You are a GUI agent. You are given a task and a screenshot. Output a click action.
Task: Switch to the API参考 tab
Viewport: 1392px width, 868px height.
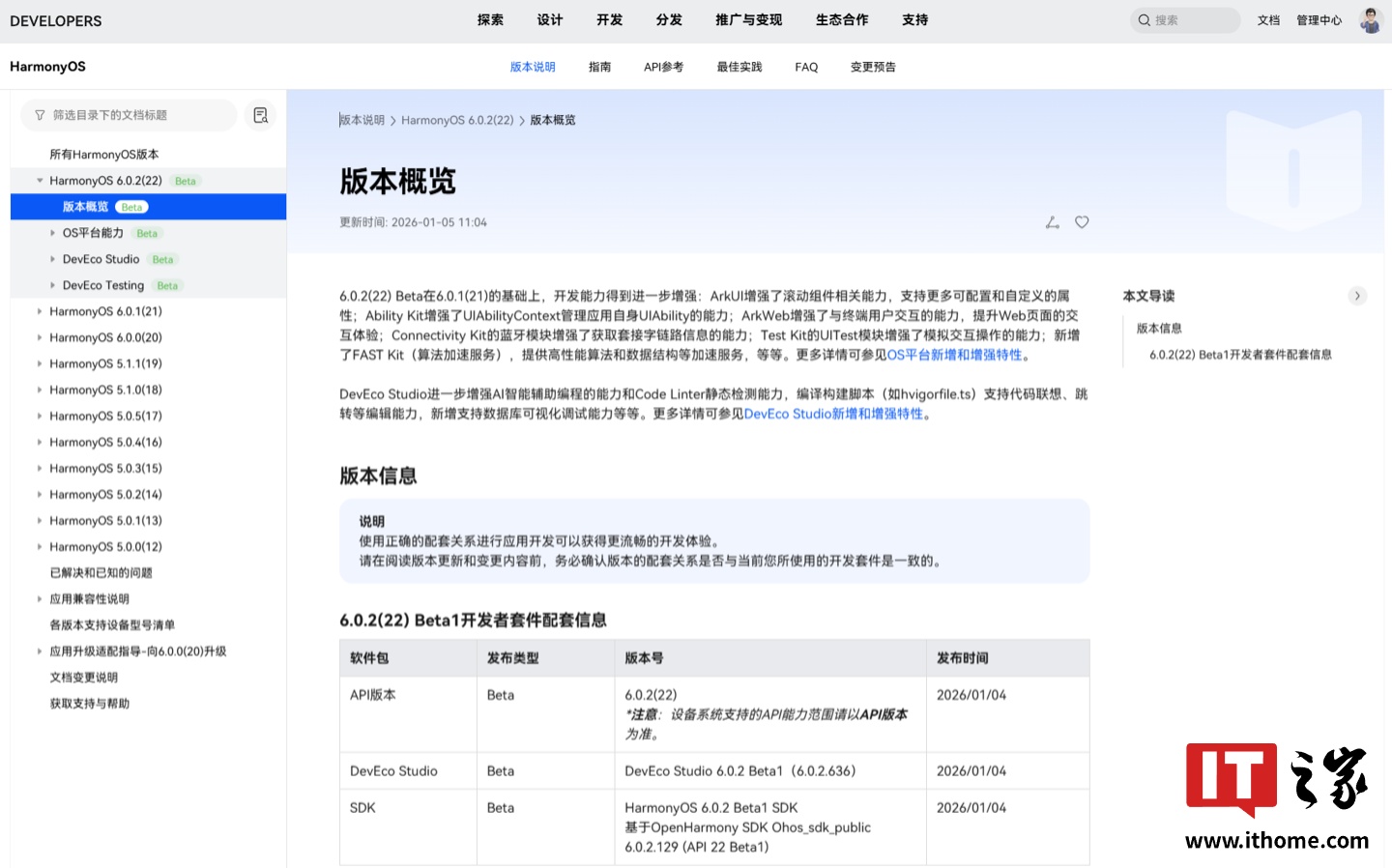[663, 67]
